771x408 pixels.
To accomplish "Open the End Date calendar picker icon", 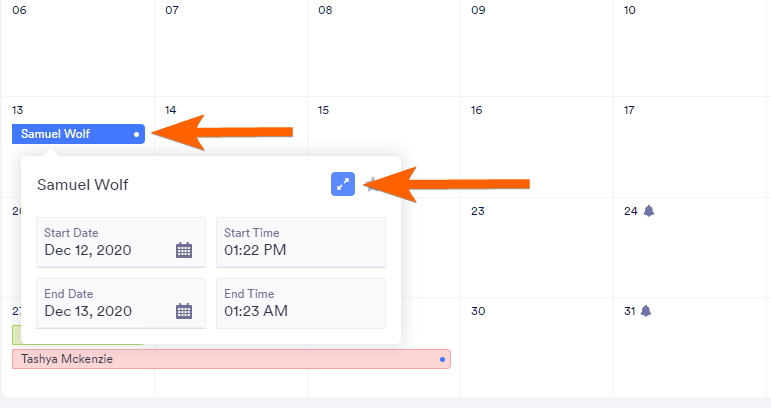I will 184,311.
